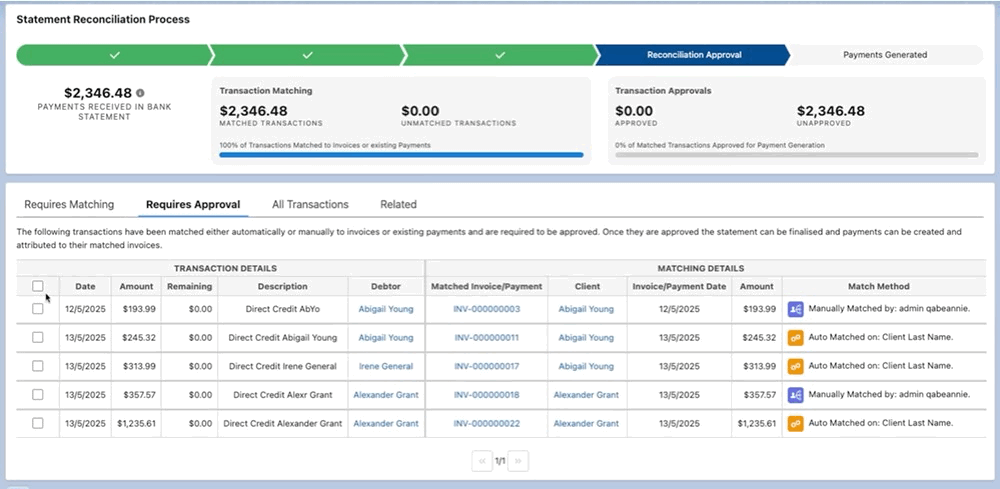Click the Debtor column header
Viewport: 1000px width, 489px height.
point(386,286)
